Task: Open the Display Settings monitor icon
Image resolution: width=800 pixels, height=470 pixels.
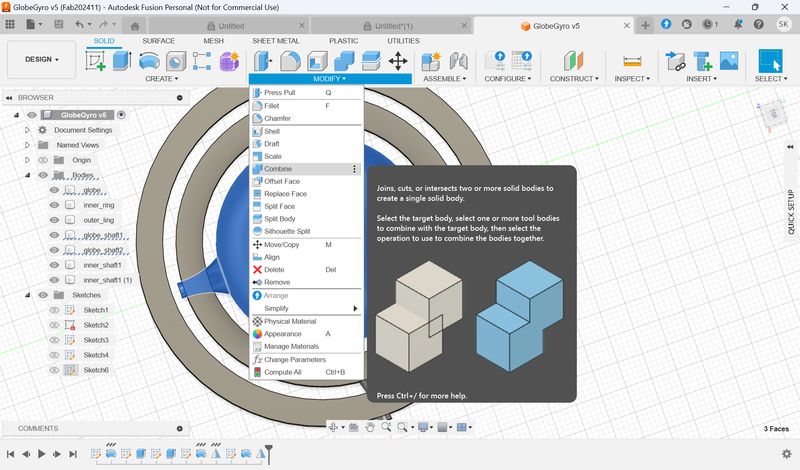Action: pyautogui.click(x=422, y=427)
